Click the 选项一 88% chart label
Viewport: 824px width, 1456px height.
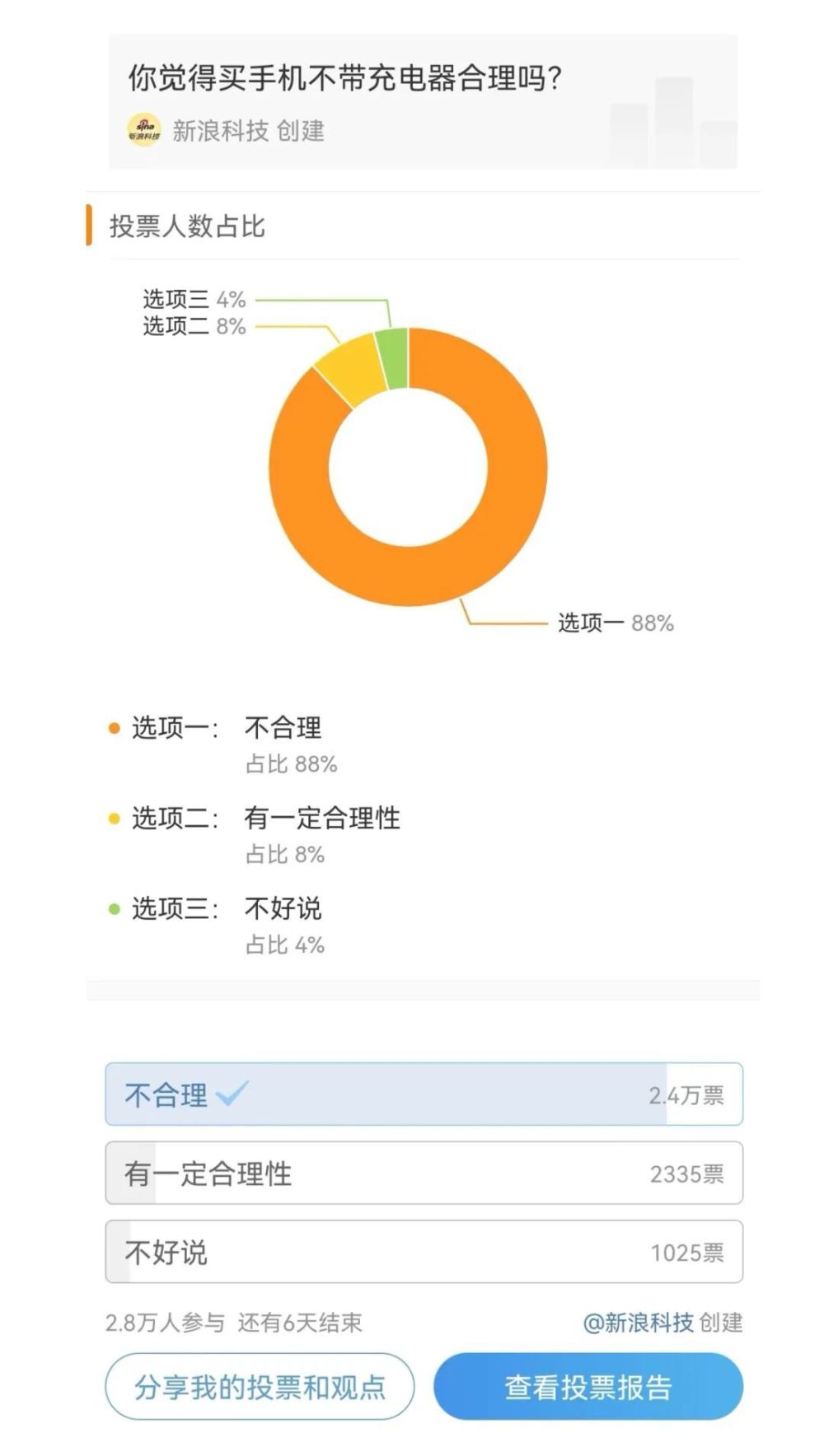click(x=616, y=623)
